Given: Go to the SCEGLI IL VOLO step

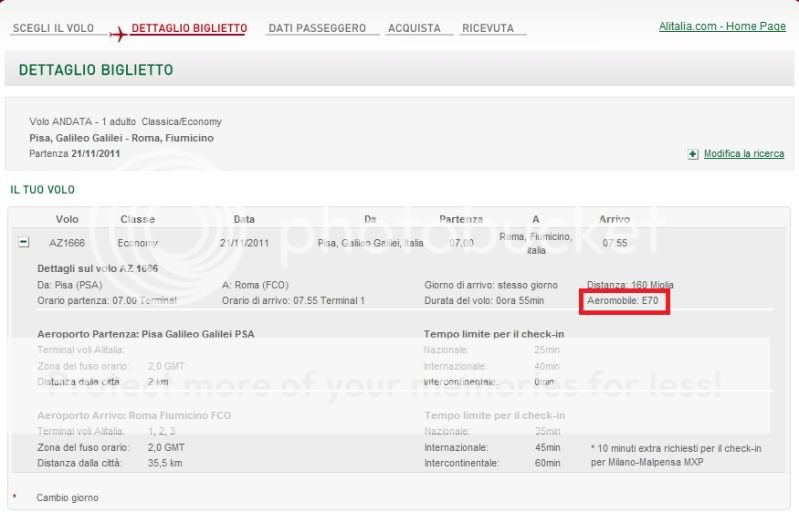Looking at the screenshot, I should tap(53, 28).
